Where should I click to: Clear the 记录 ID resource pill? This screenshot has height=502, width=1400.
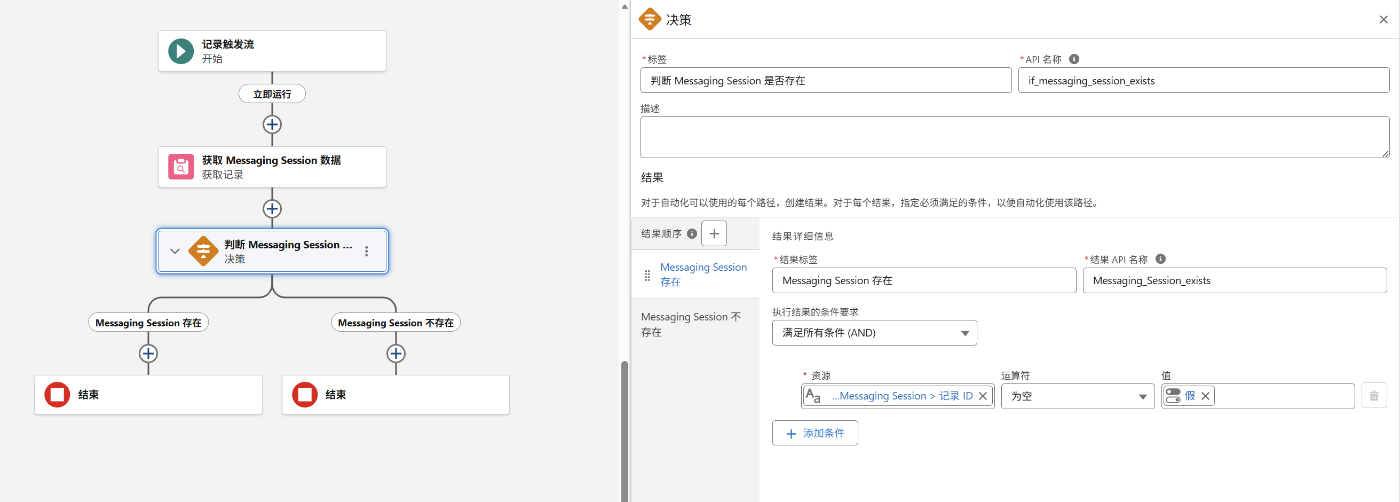point(983,396)
